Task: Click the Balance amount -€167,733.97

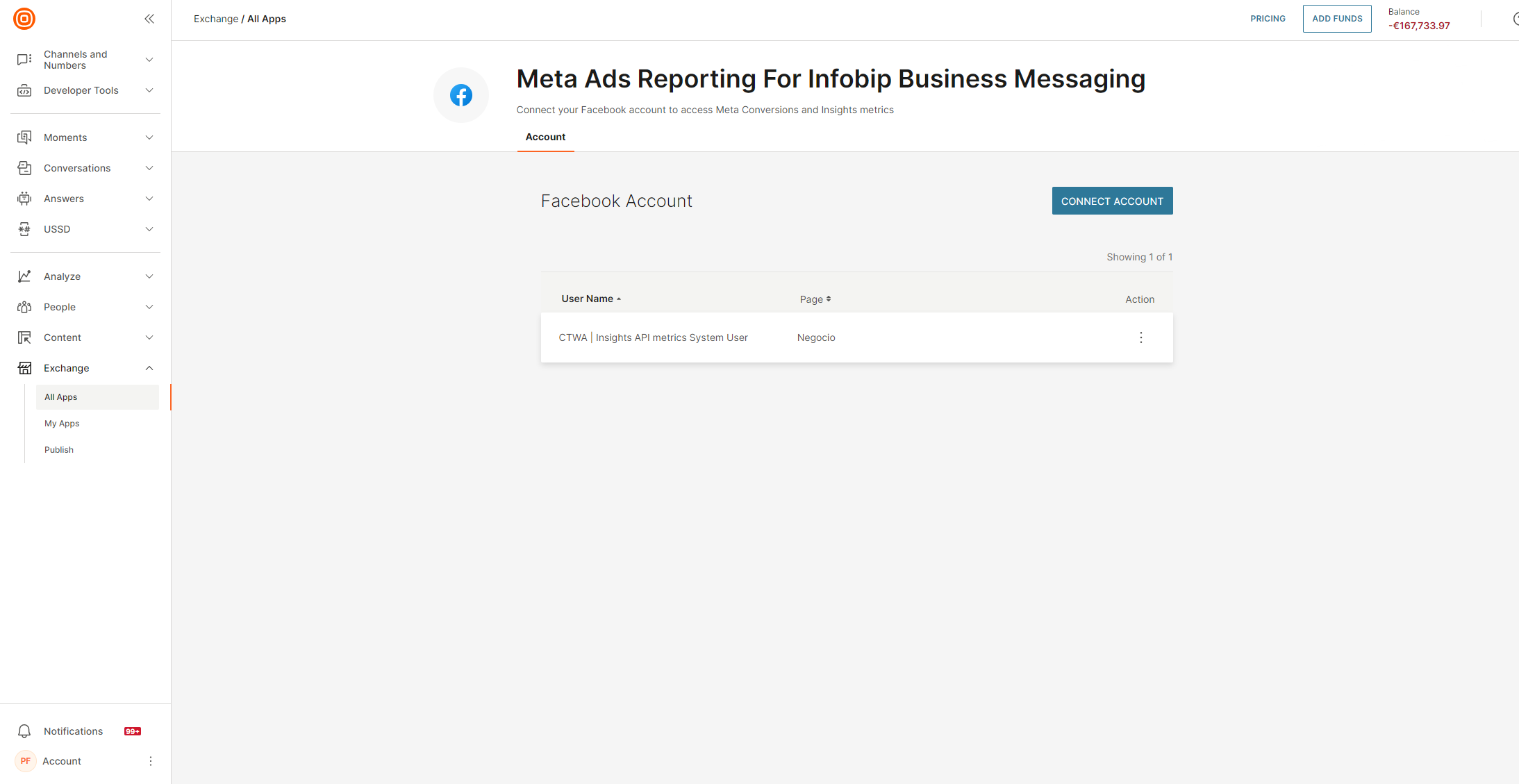Action: click(x=1419, y=26)
